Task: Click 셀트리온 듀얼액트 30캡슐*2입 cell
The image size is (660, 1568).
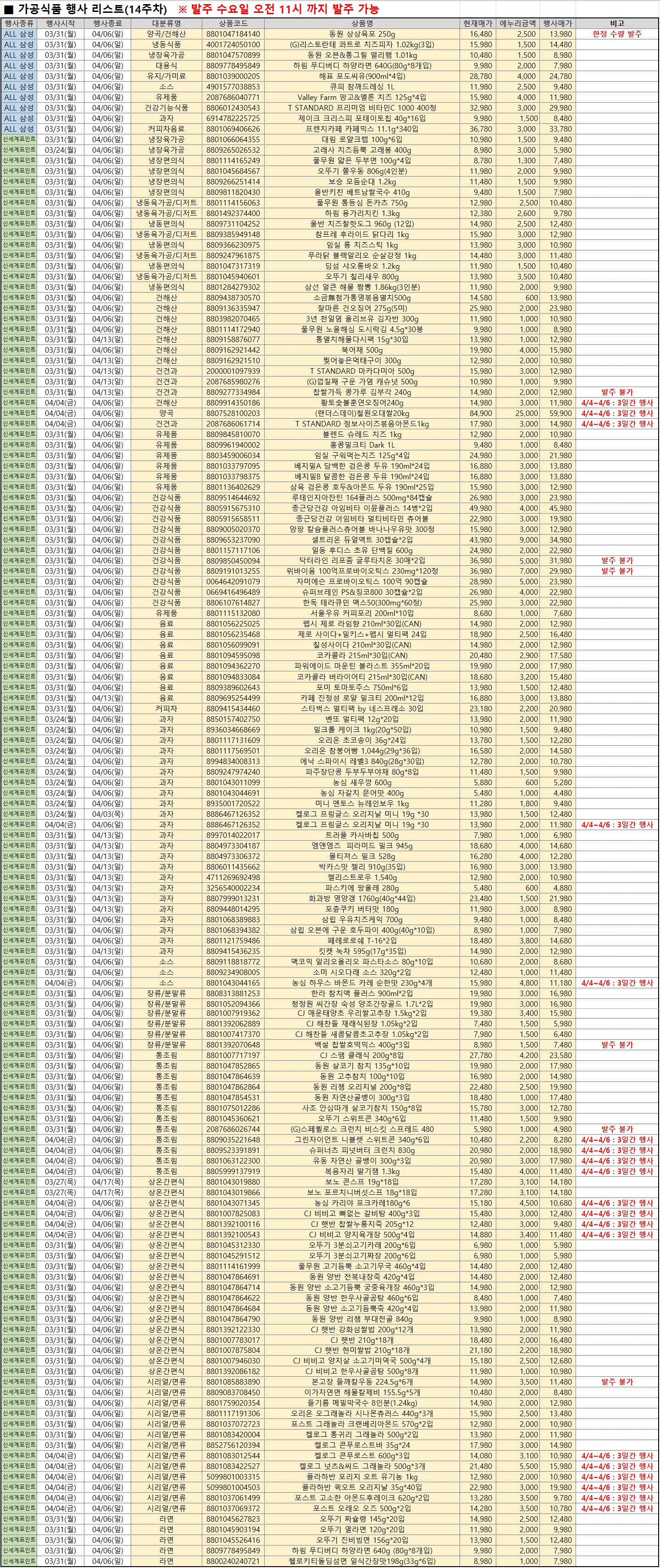Action: [362, 539]
